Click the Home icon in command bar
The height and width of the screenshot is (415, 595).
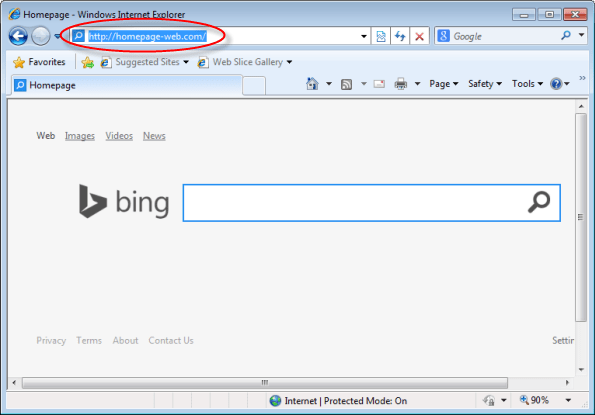(312, 83)
